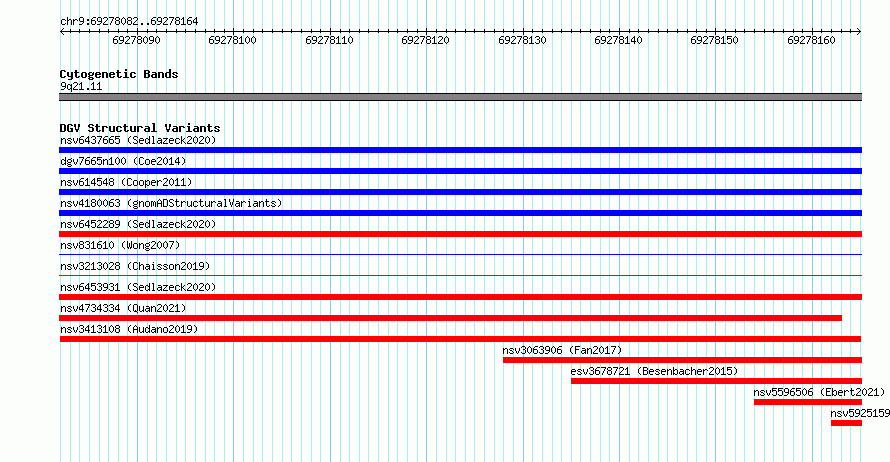Open nsv4180063 (gnomADStructuralVariants) variant label
Screen dimensions: 890x462
171,203
